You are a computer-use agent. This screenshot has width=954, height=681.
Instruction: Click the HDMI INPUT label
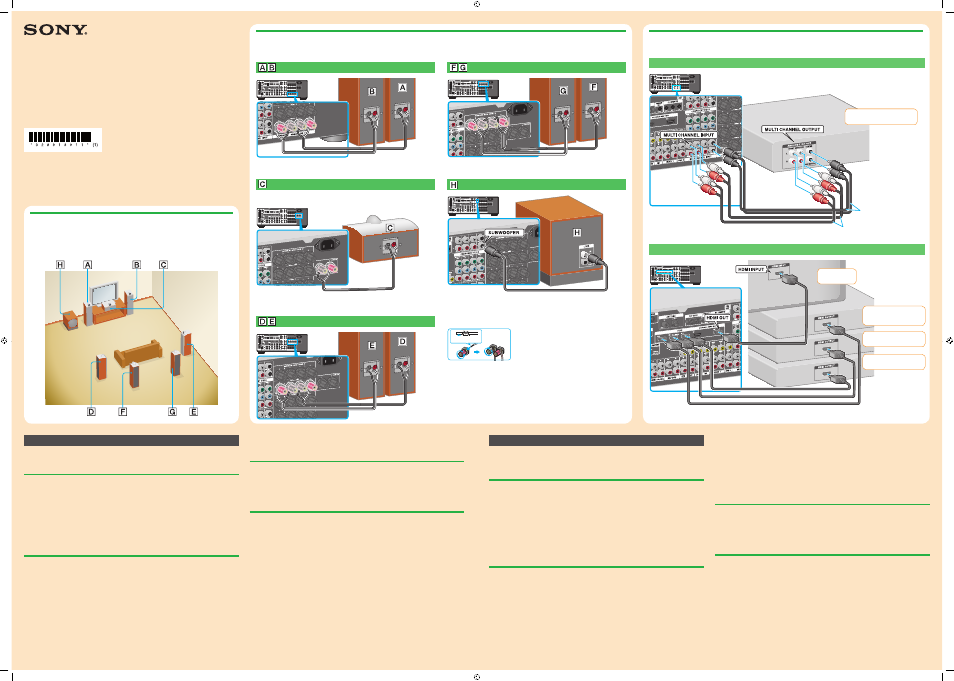coord(751,269)
